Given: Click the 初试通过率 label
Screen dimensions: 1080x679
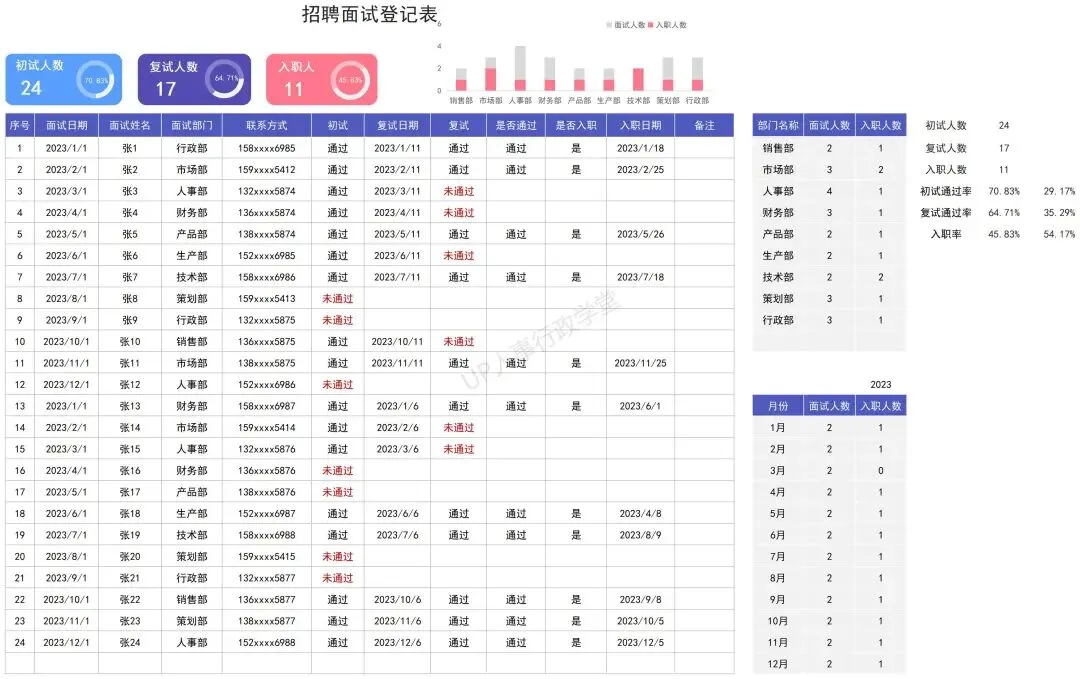Looking at the screenshot, I should pyautogui.click(x=946, y=191).
